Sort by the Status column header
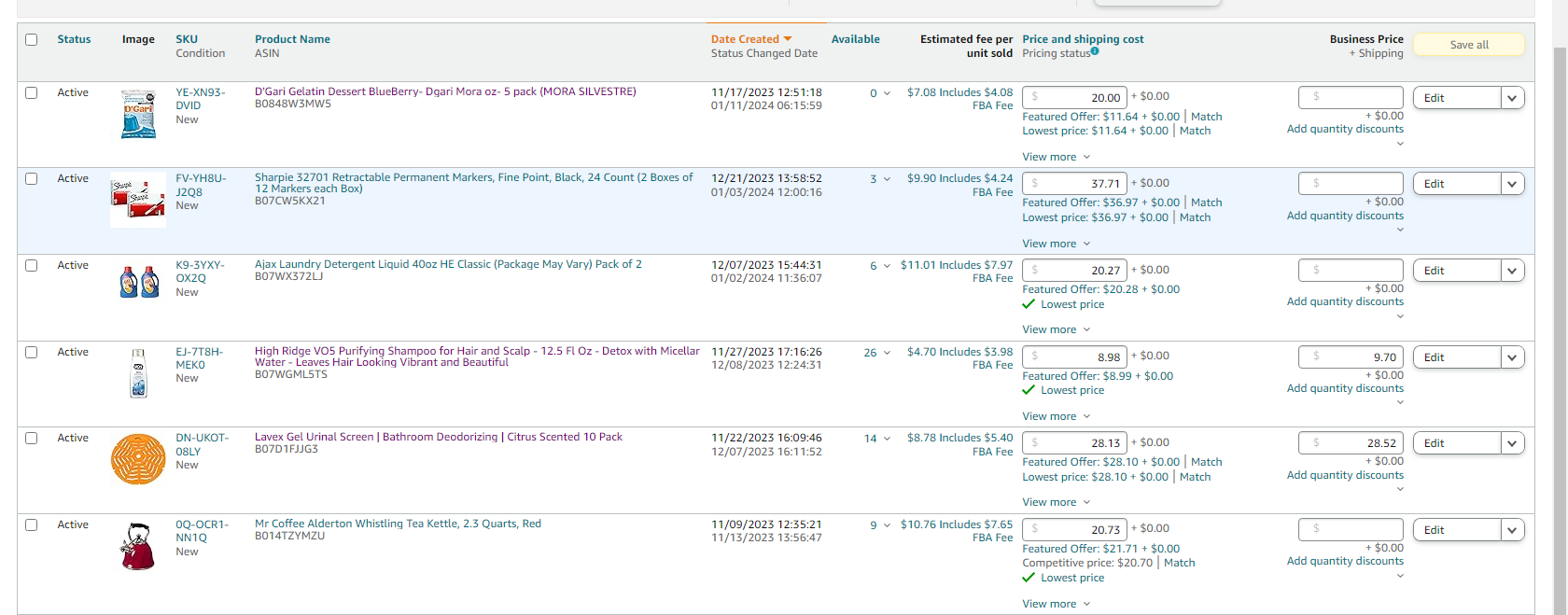Image resolution: width=1568 pixels, height=615 pixels. [74, 39]
